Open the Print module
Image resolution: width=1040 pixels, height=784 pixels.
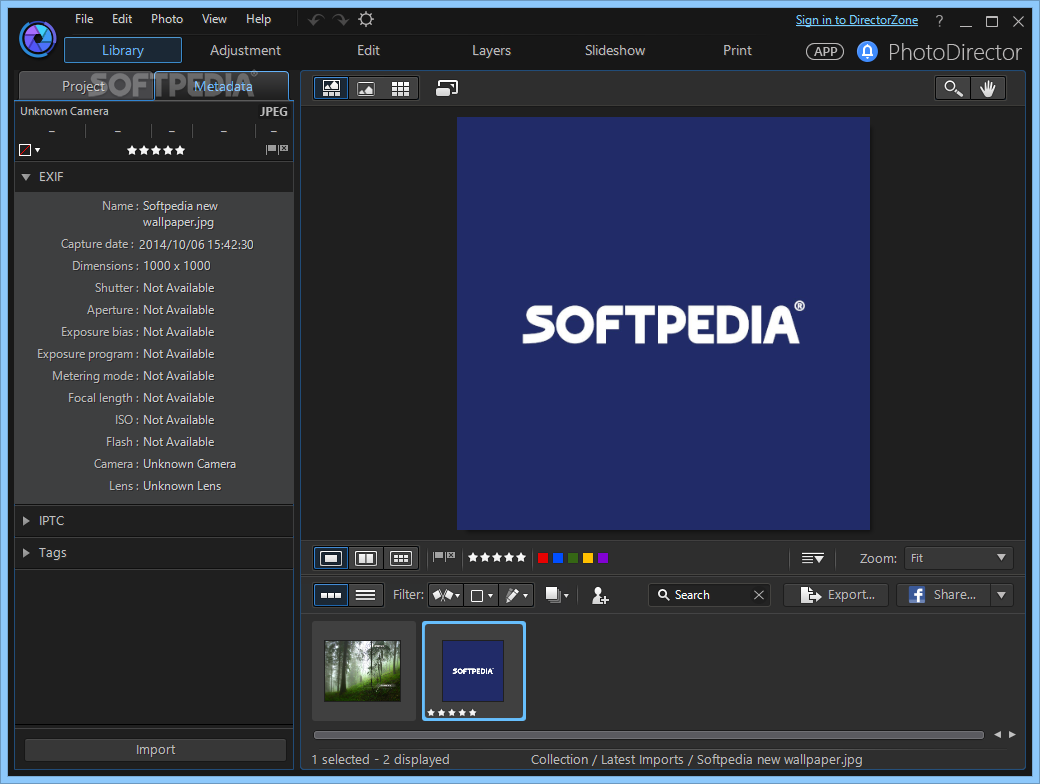coord(737,50)
